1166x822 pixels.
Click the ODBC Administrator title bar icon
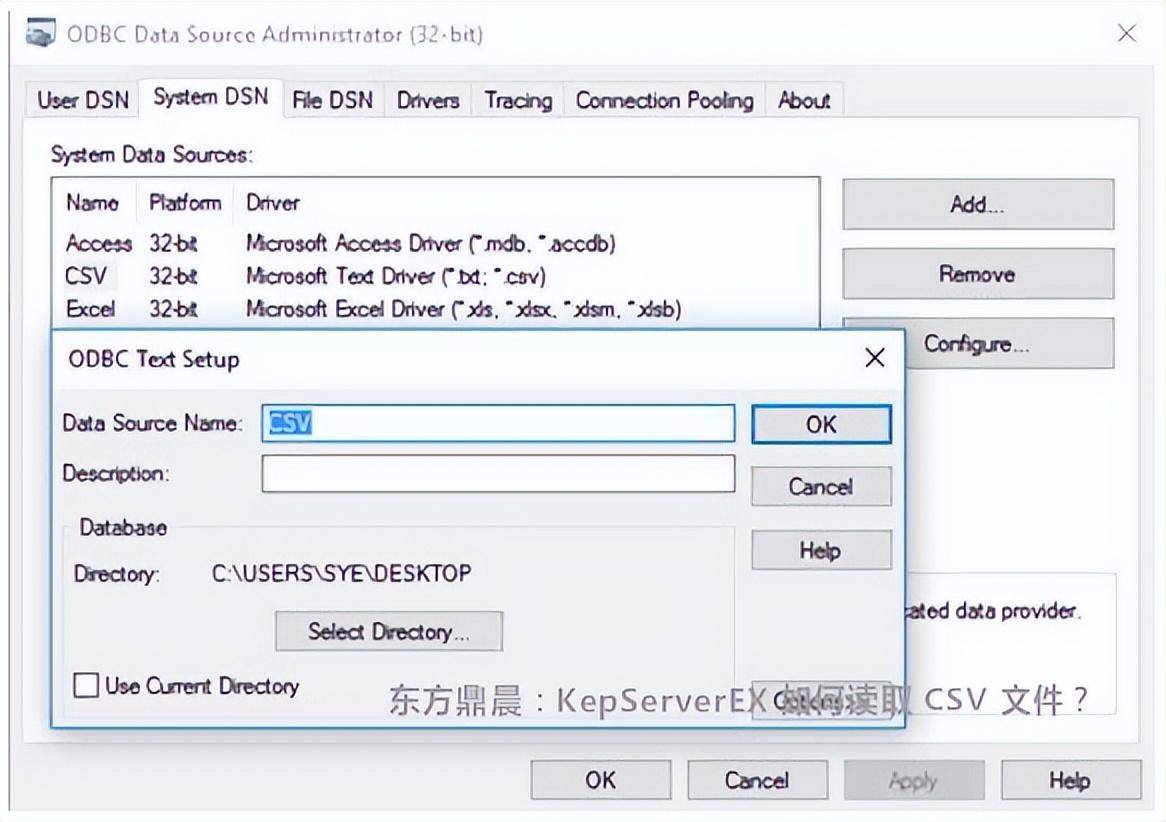coord(40,33)
